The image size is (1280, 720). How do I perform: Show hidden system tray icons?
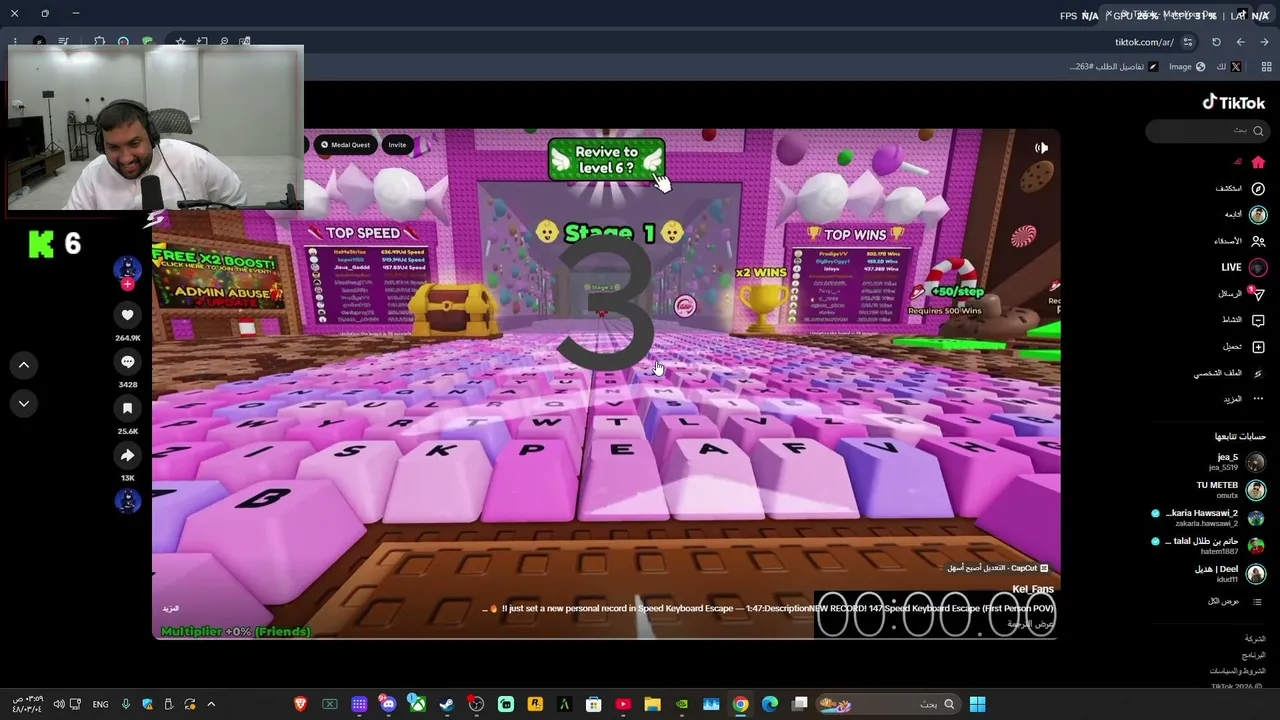(211, 704)
